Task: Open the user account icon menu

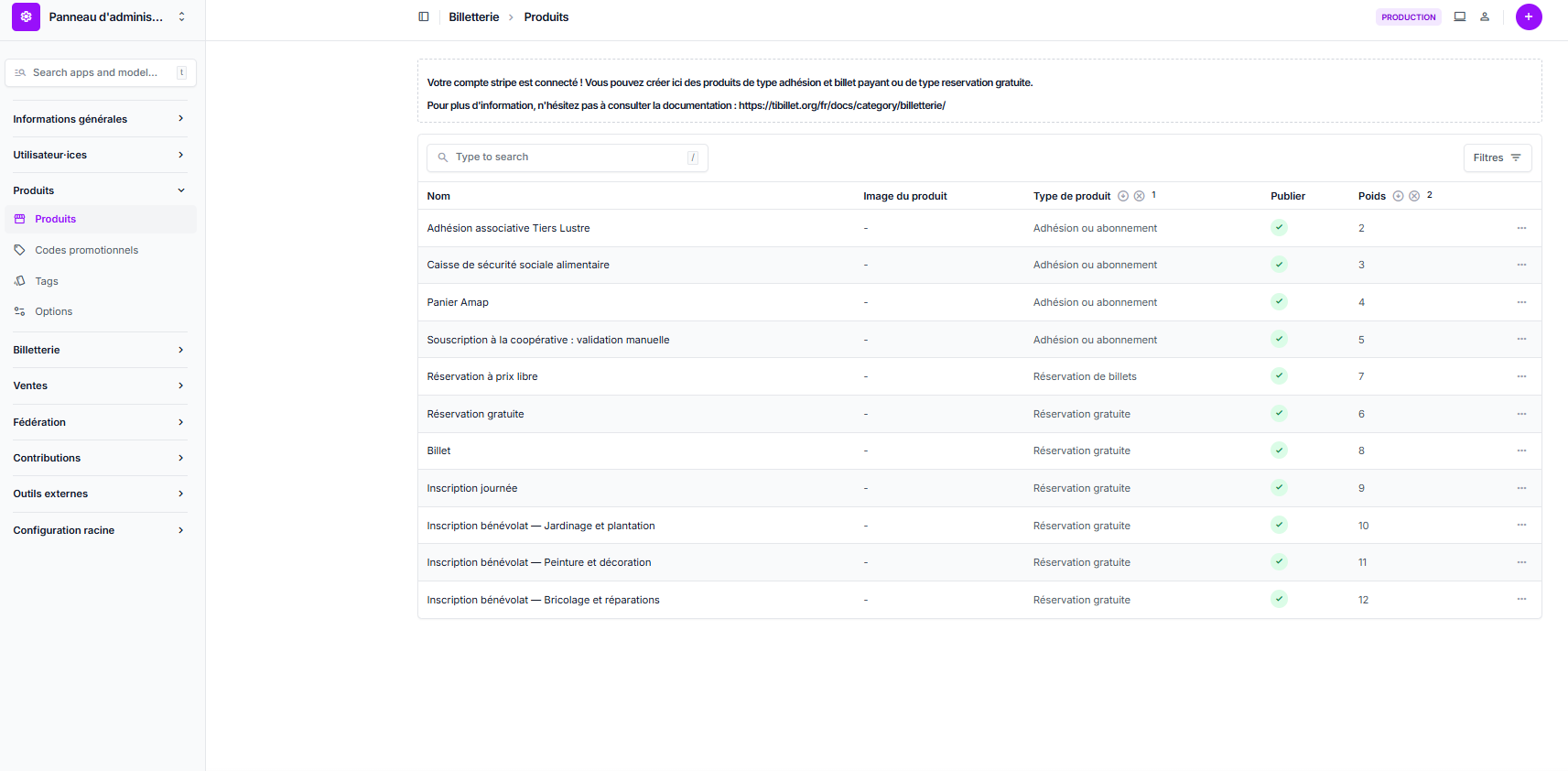Action: (x=1485, y=16)
